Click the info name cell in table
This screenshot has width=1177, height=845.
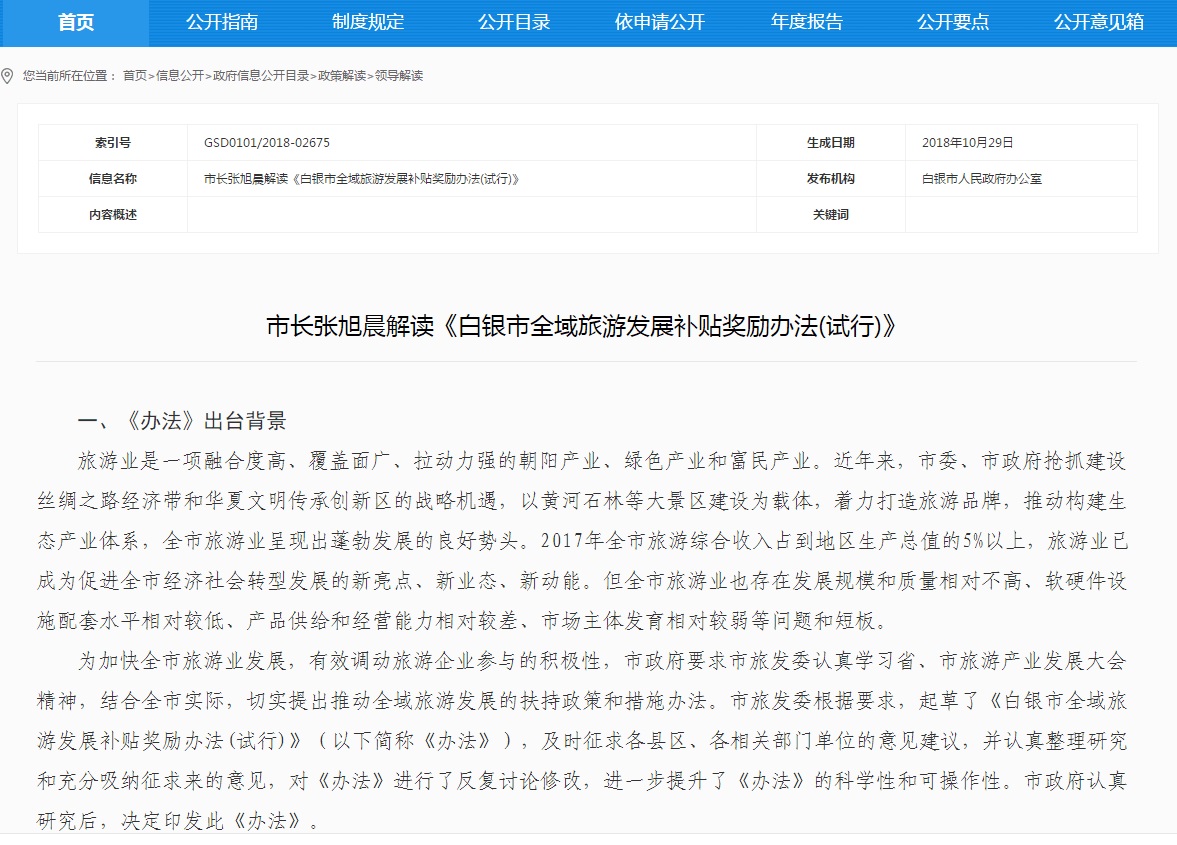(361, 179)
